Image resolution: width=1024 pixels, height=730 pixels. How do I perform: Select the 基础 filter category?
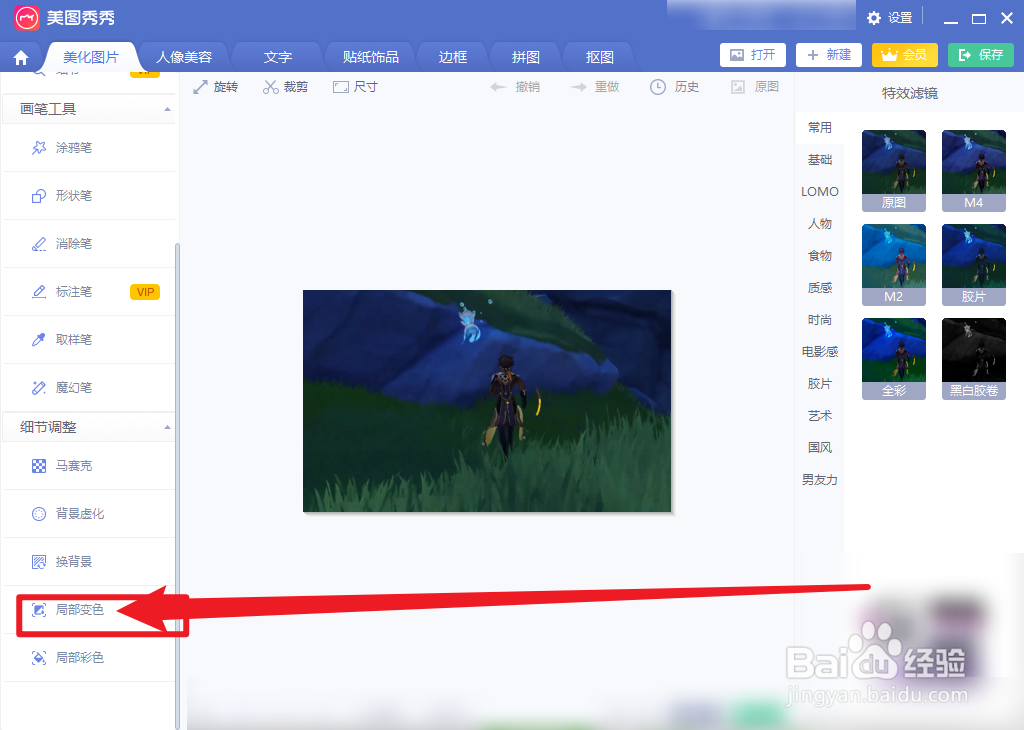820,160
